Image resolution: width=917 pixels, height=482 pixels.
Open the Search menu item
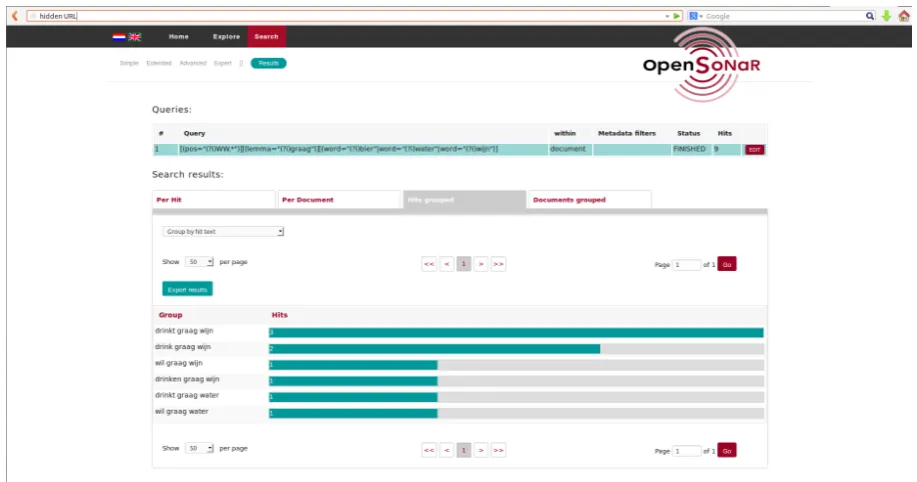point(266,36)
